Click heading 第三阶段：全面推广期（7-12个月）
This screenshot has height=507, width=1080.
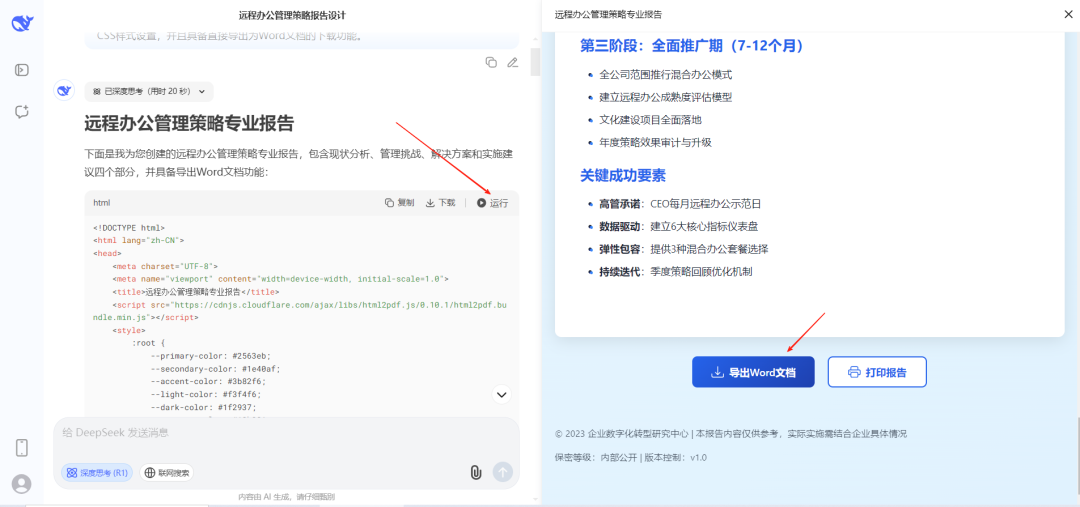pos(692,45)
